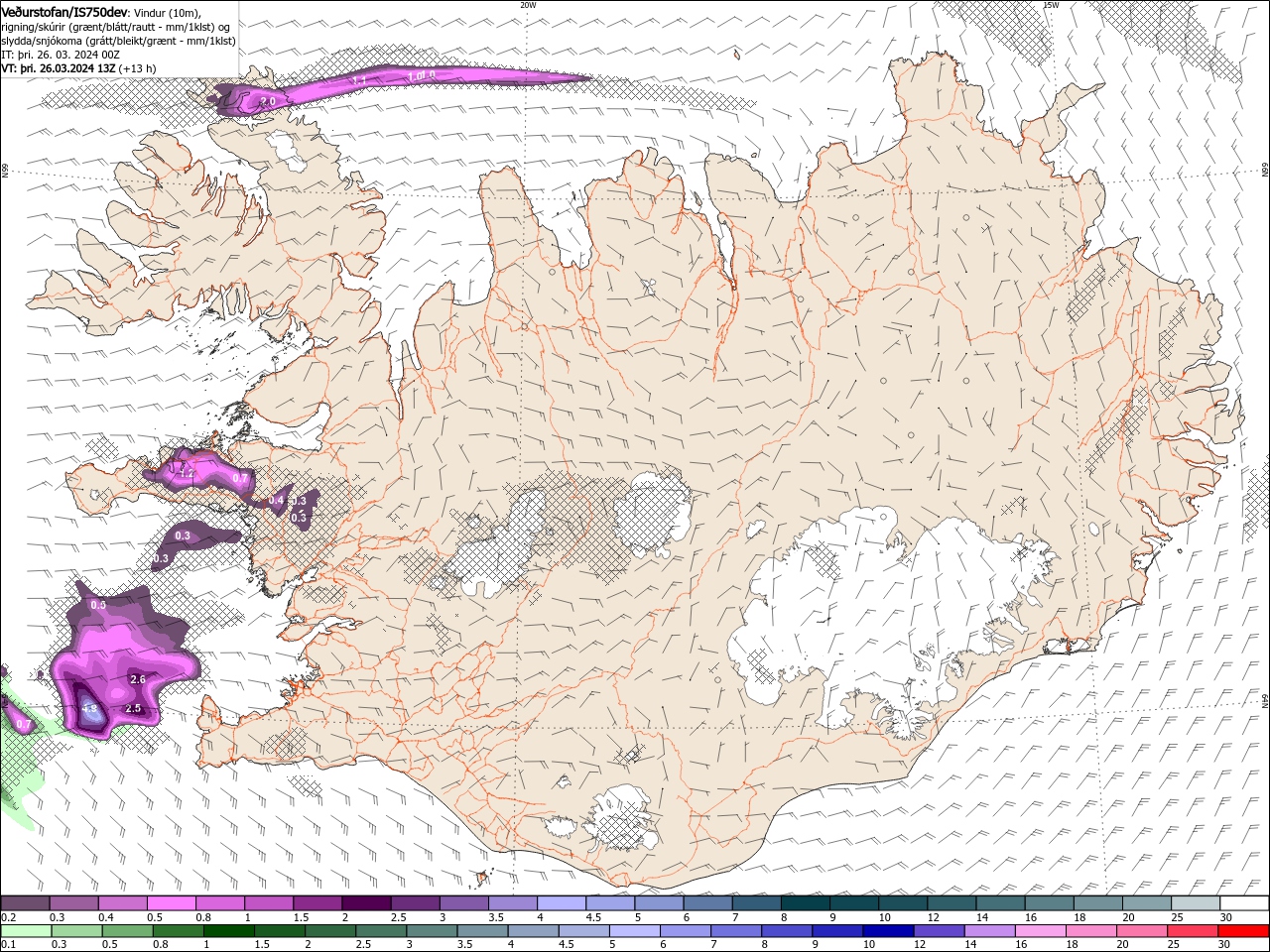Click the 2.5 value on the map

coord(133,708)
